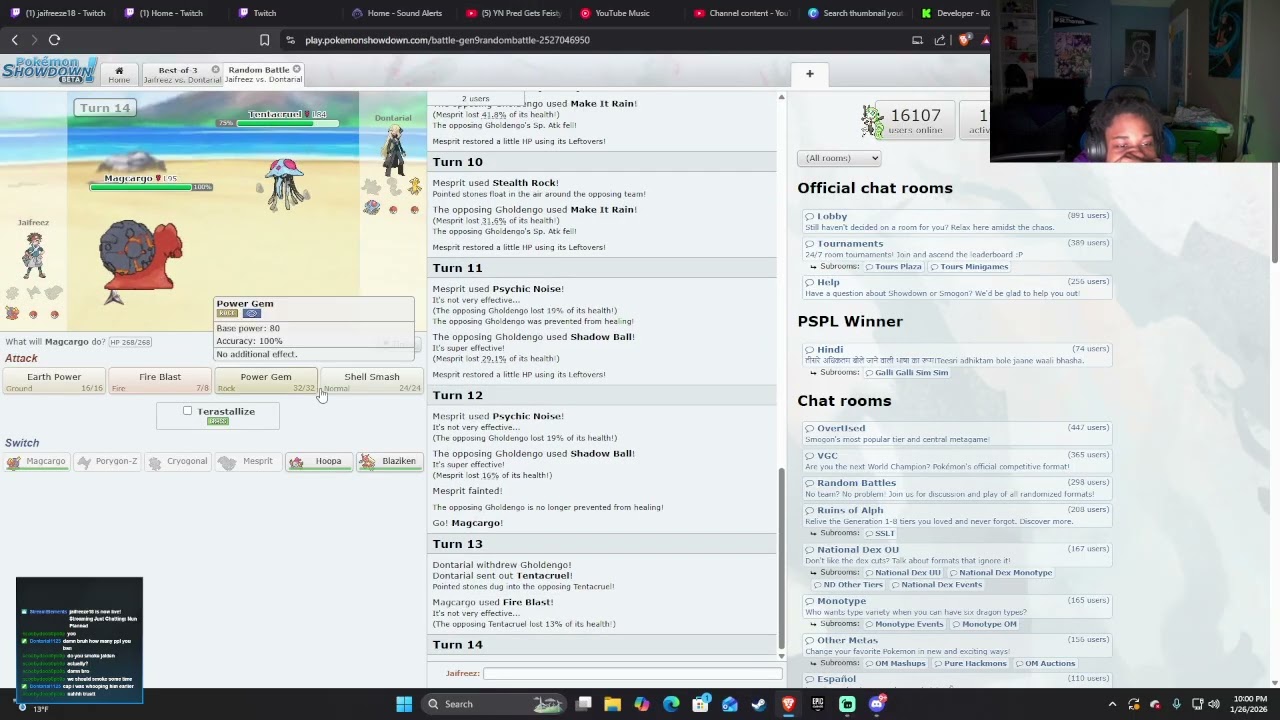Show hidden system tray icons
The width and height of the screenshot is (1280, 720).
pos(1112,704)
